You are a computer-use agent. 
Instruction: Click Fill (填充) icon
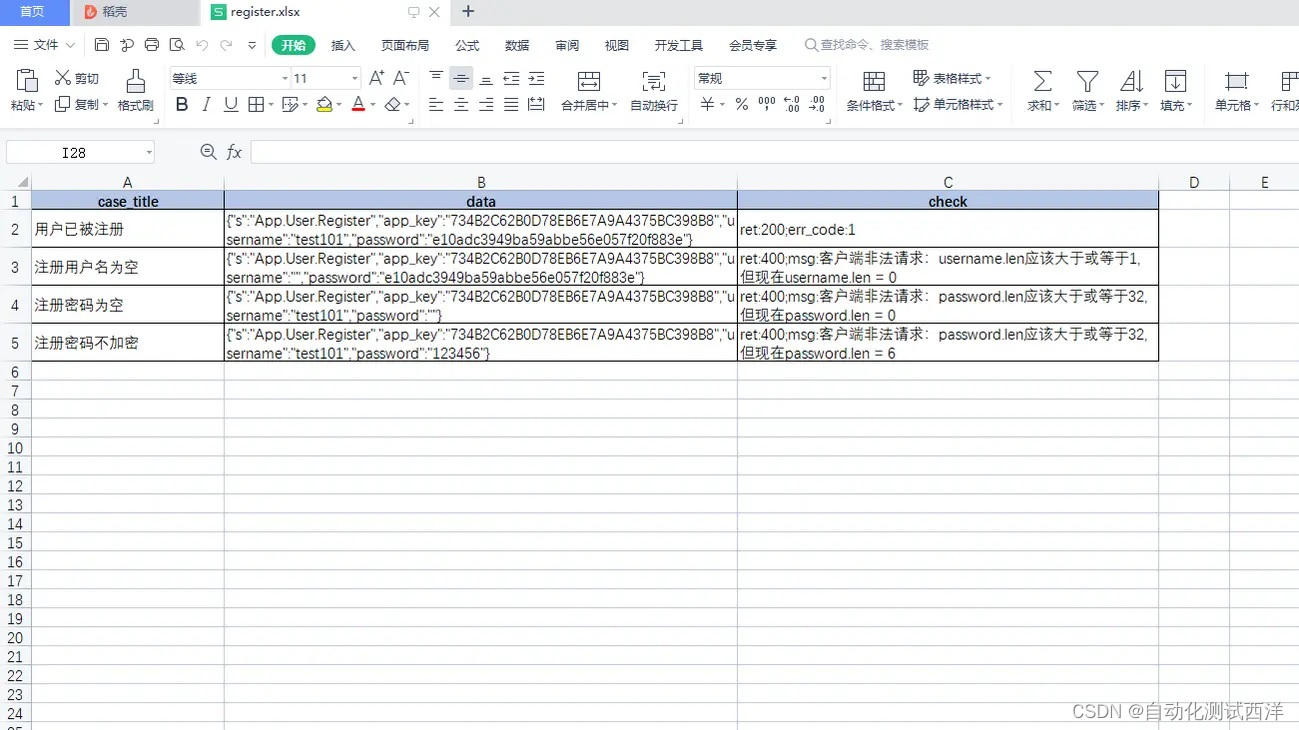click(x=1176, y=81)
